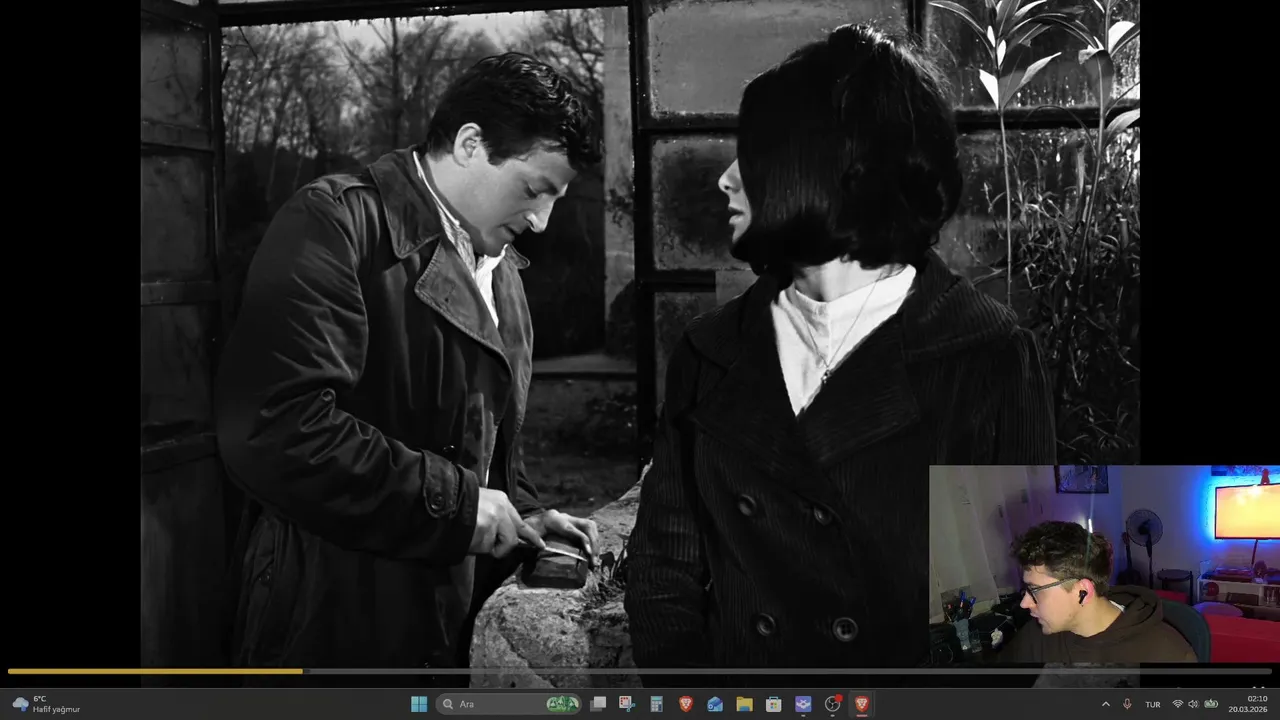Open Task View from the taskbar
This screenshot has width=1280, height=720.
pyautogui.click(x=598, y=704)
